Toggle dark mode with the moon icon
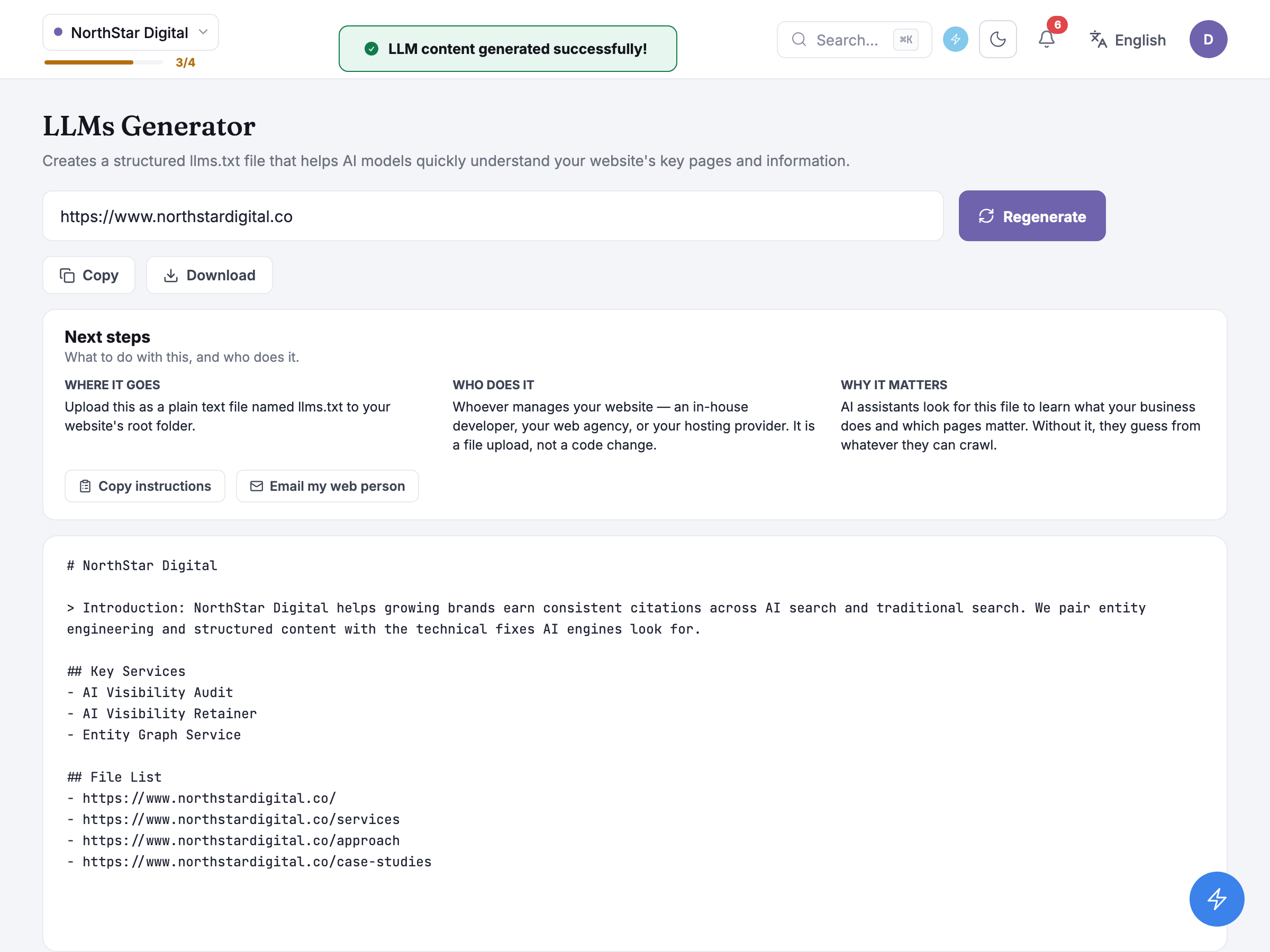 click(x=998, y=40)
